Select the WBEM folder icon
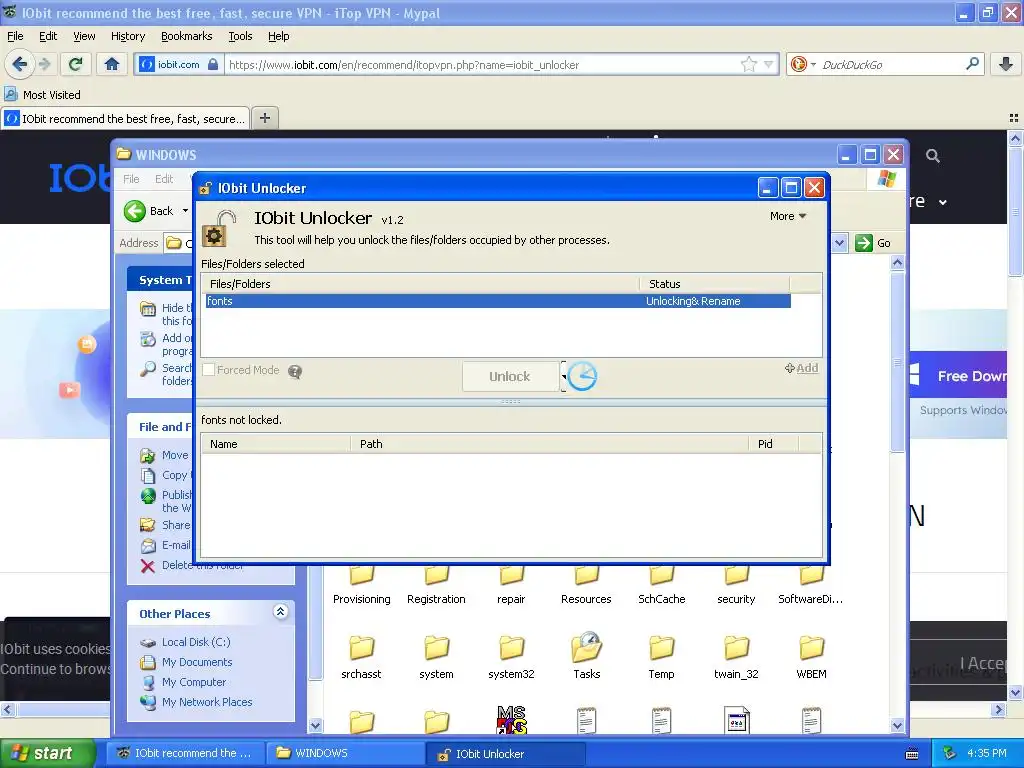Image resolution: width=1024 pixels, height=768 pixels. tap(811, 656)
